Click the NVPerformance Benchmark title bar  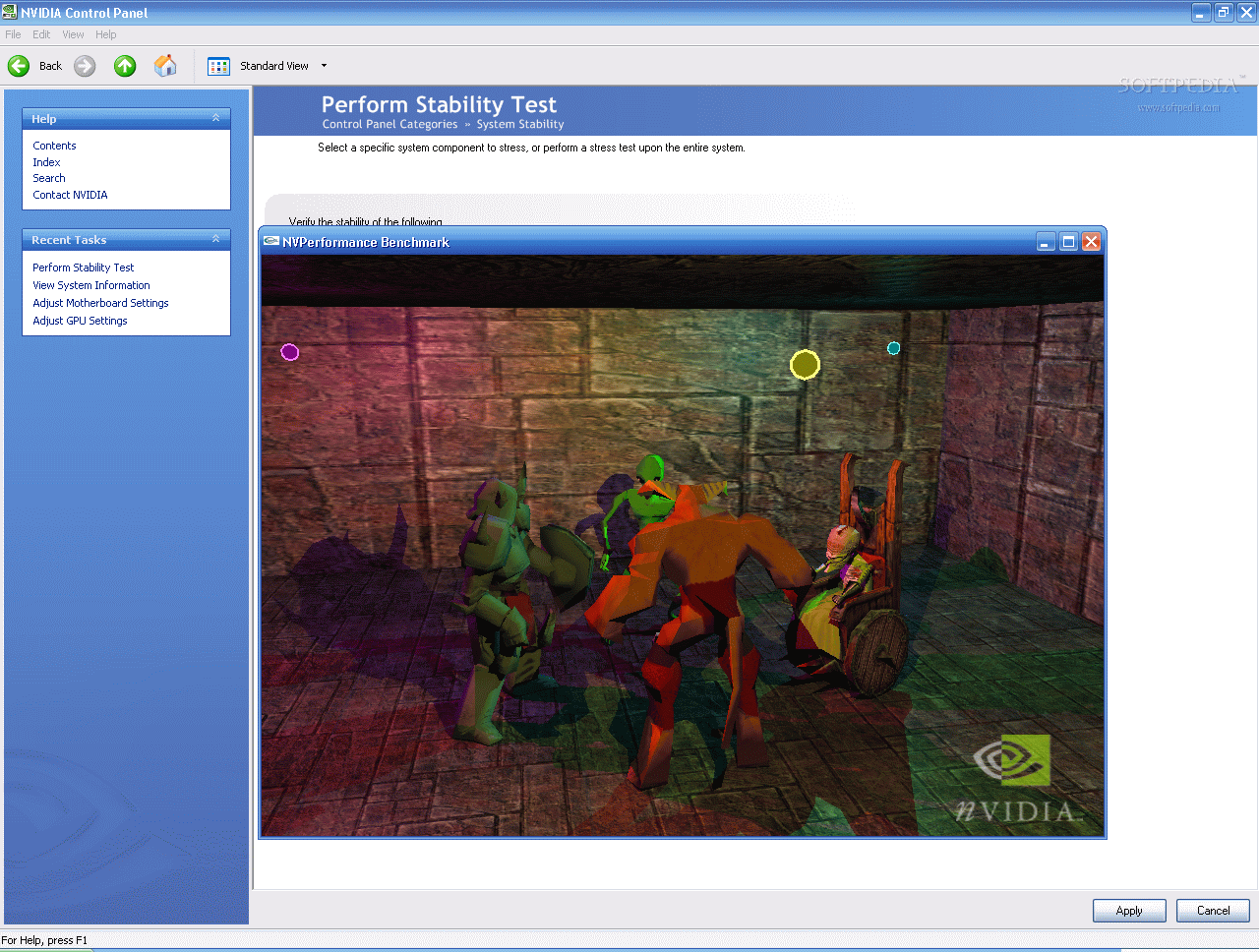click(683, 242)
